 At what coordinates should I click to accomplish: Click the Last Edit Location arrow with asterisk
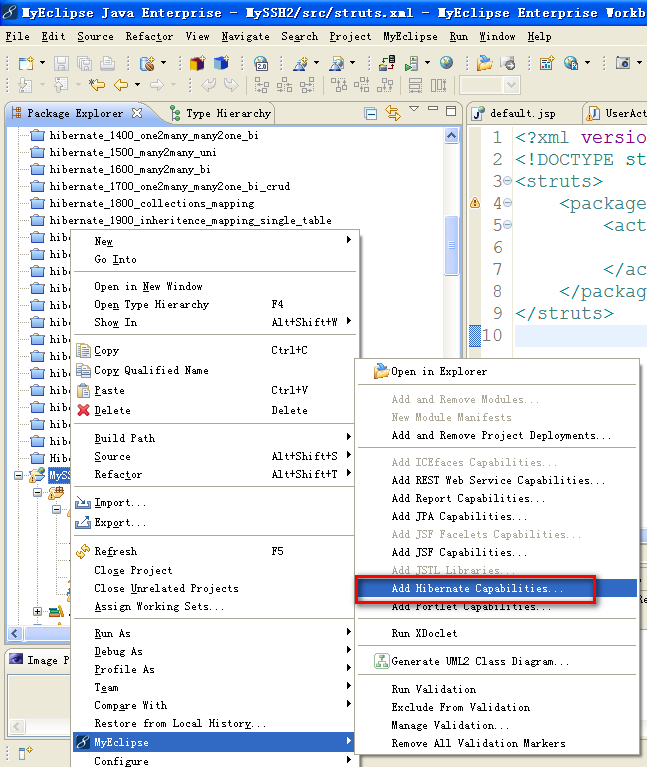[x=97, y=85]
